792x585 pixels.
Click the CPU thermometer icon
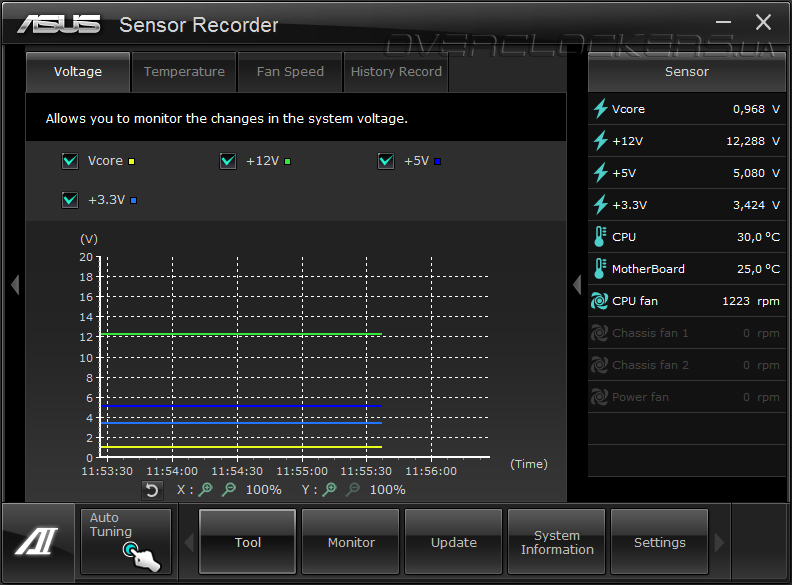pos(600,236)
